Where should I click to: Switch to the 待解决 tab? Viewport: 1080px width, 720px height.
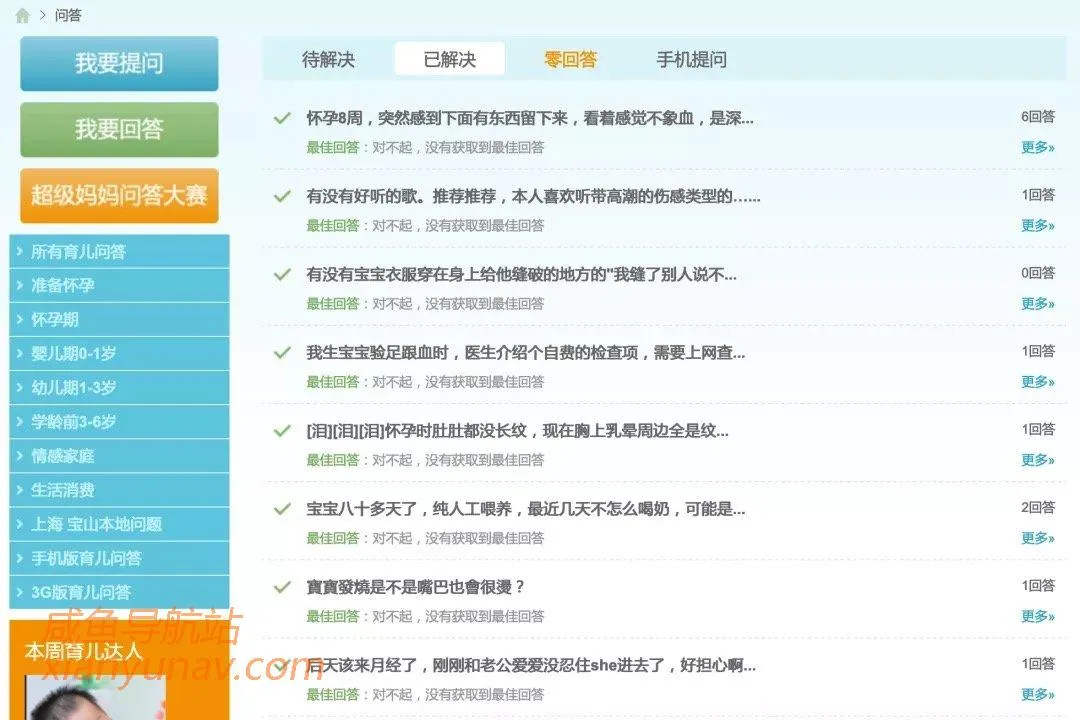tap(328, 60)
